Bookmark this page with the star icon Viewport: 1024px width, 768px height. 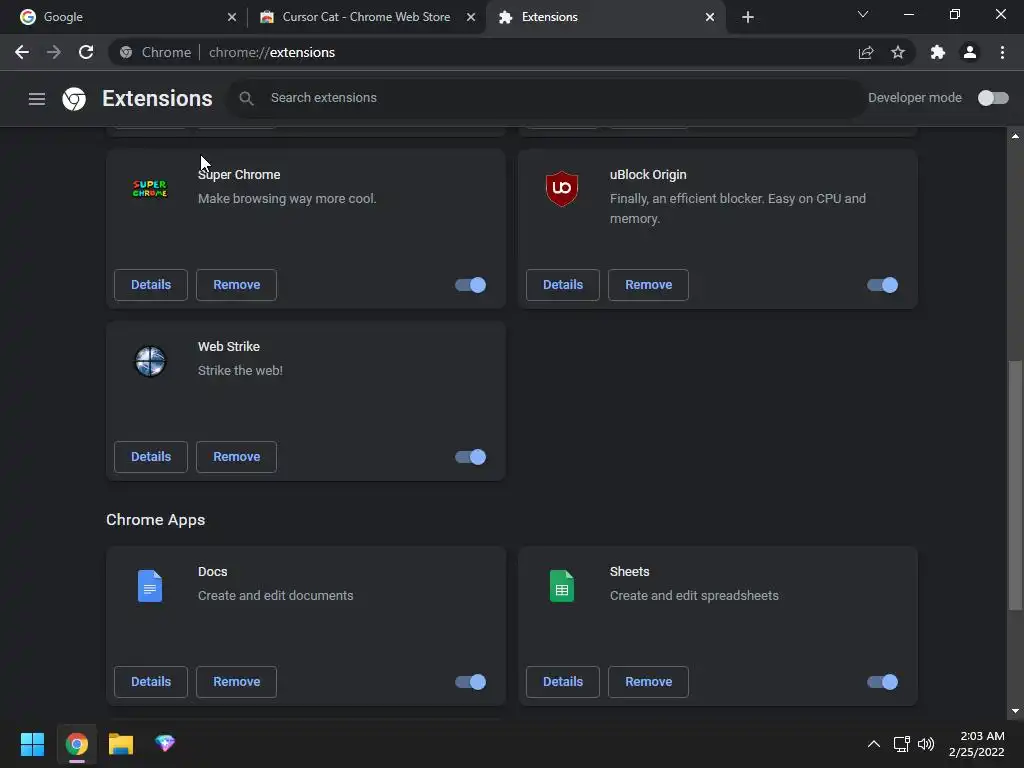898,52
